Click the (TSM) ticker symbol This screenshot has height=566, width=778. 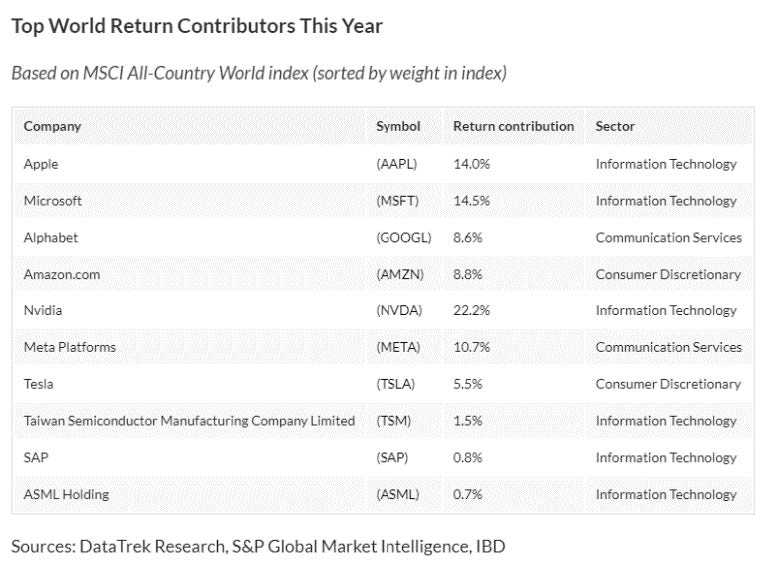click(394, 421)
